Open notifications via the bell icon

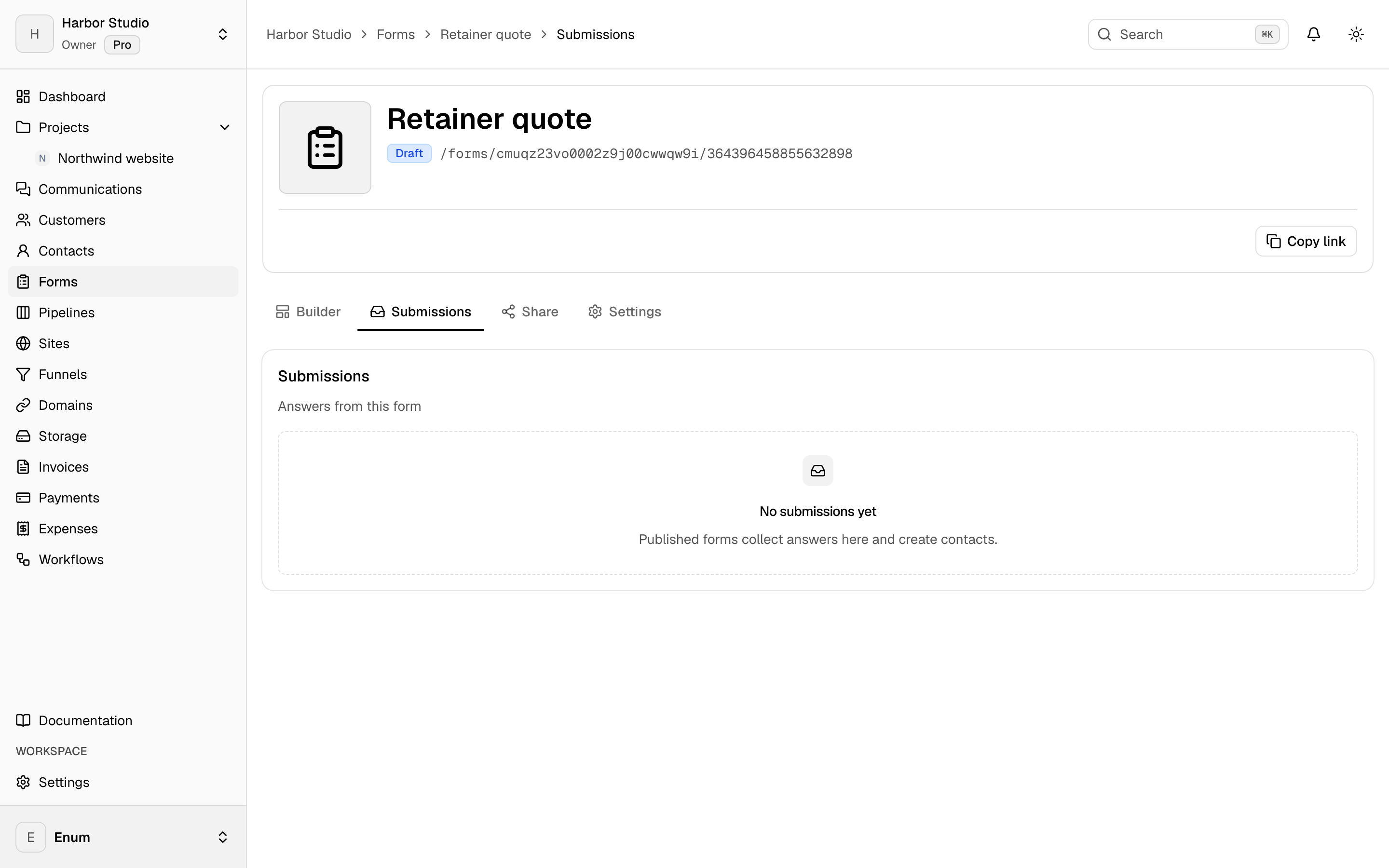(1313, 34)
